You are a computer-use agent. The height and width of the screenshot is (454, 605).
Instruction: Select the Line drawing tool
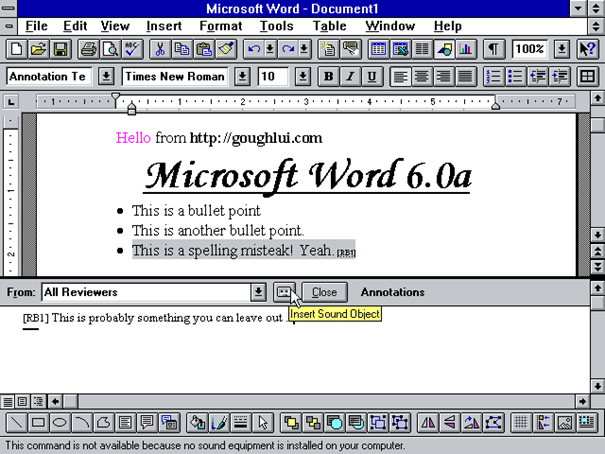pyautogui.click(x=16, y=422)
